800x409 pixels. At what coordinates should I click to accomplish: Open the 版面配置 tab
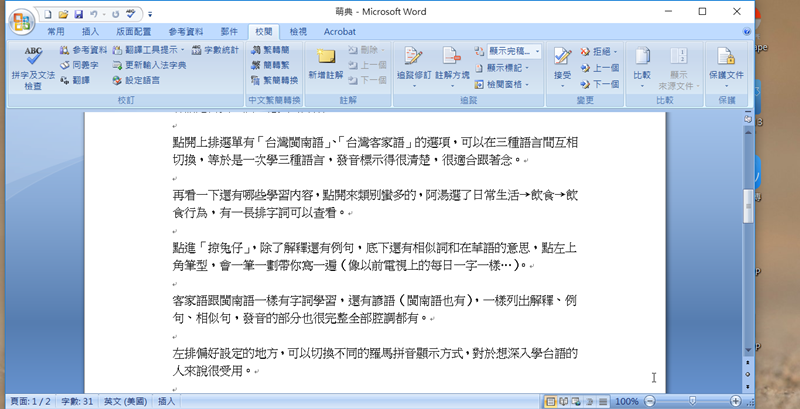[134, 32]
